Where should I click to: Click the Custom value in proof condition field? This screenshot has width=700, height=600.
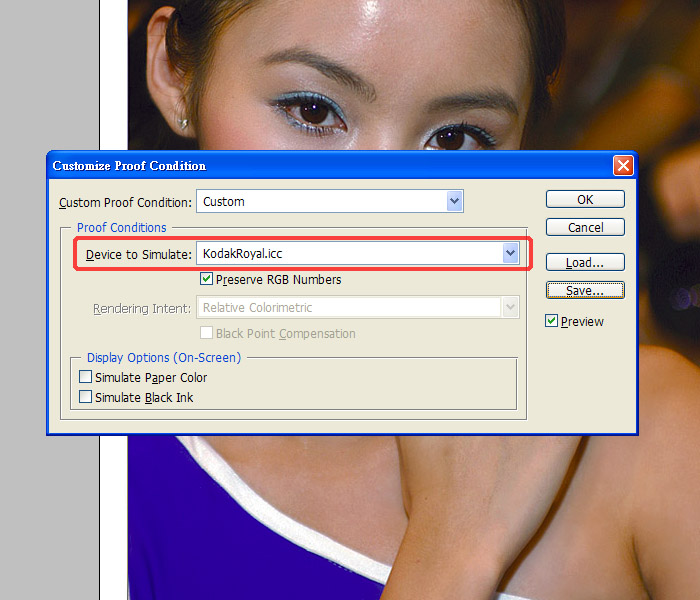point(224,201)
